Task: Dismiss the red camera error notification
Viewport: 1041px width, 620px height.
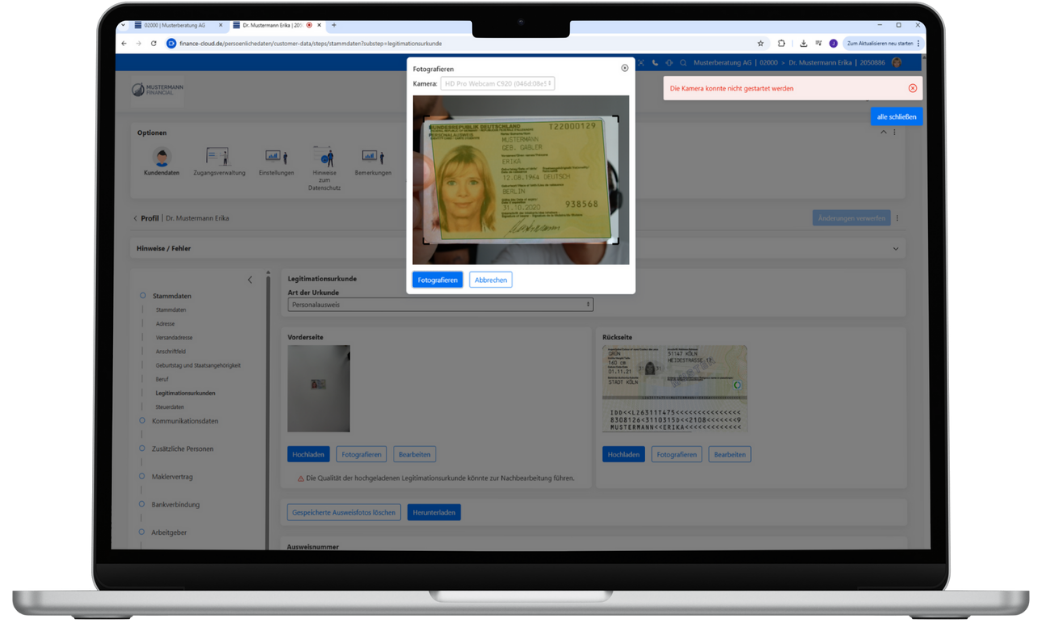Action: pyautogui.click(x=912, y=88)
